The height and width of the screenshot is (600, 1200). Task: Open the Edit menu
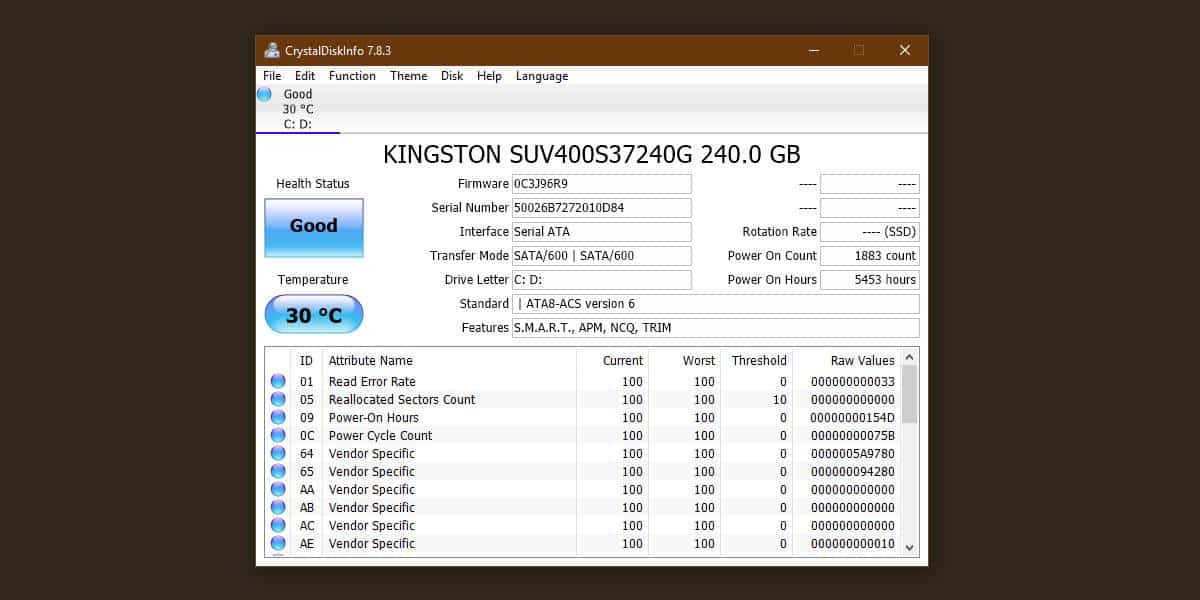[x=305, y=76]
